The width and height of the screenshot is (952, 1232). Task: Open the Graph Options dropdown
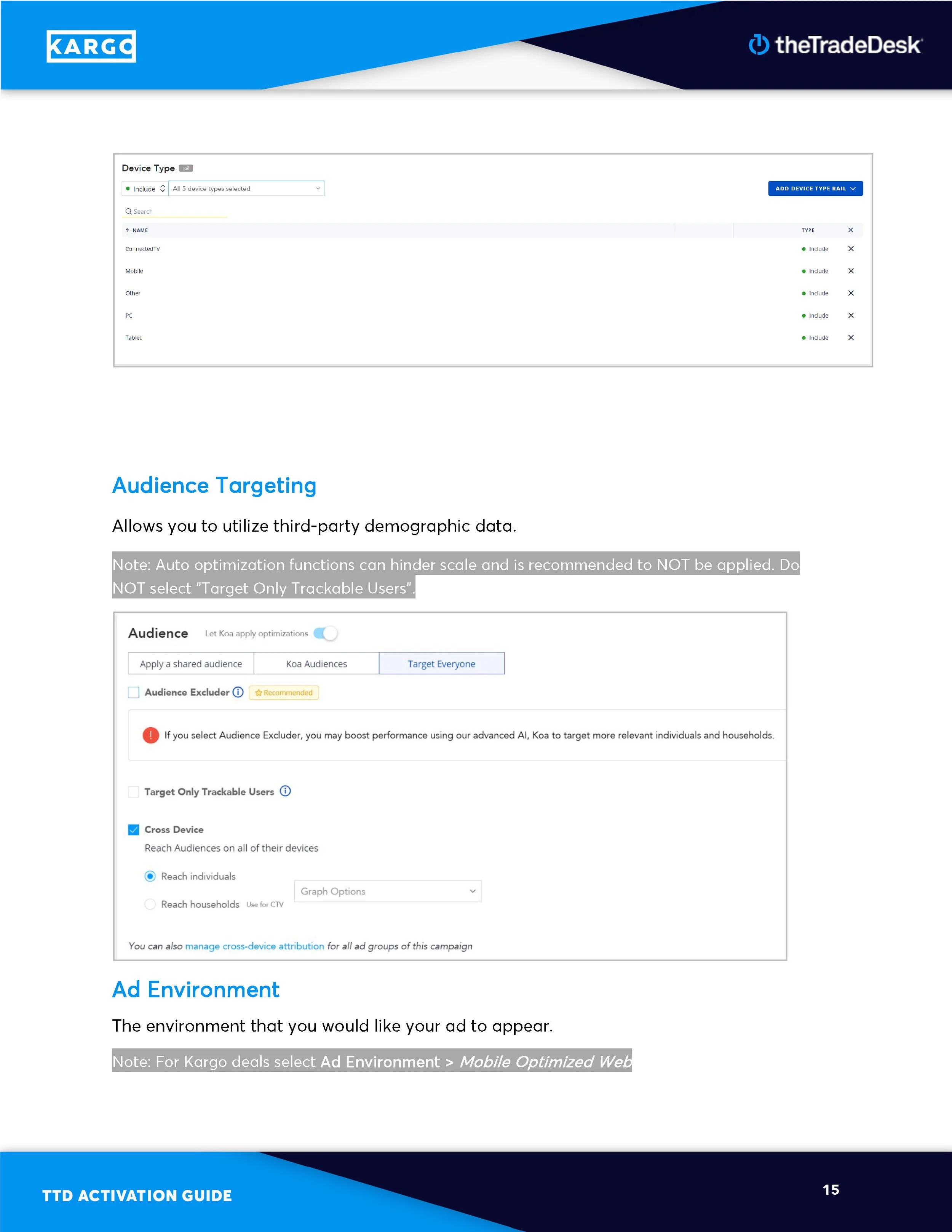tap(387, 891)
